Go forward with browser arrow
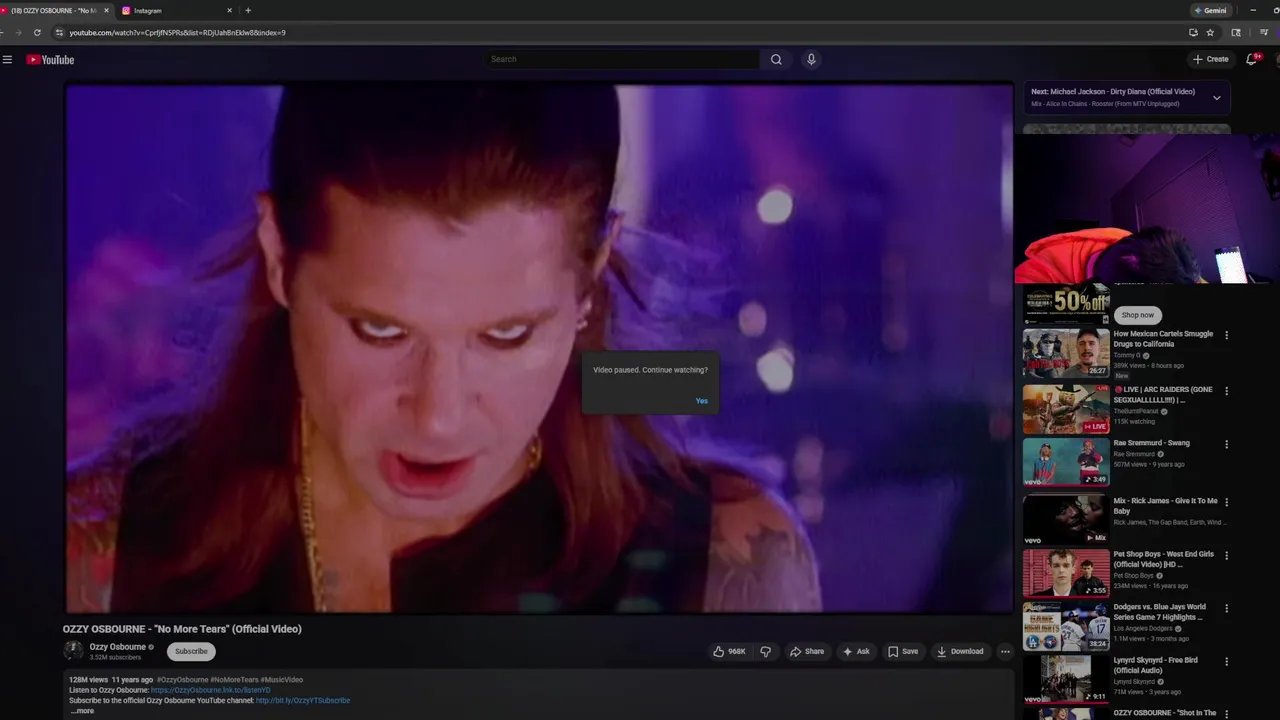1280x720 pixels. (x=18, y=32)
